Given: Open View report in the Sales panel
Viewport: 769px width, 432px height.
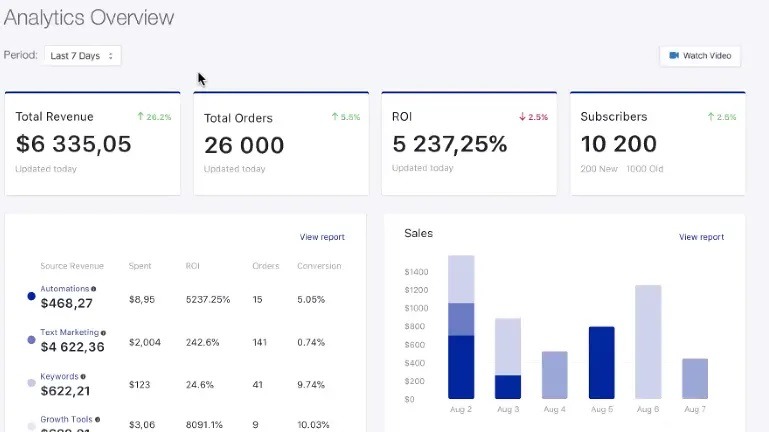Looking at the screenshot, I should pos(701,237).
